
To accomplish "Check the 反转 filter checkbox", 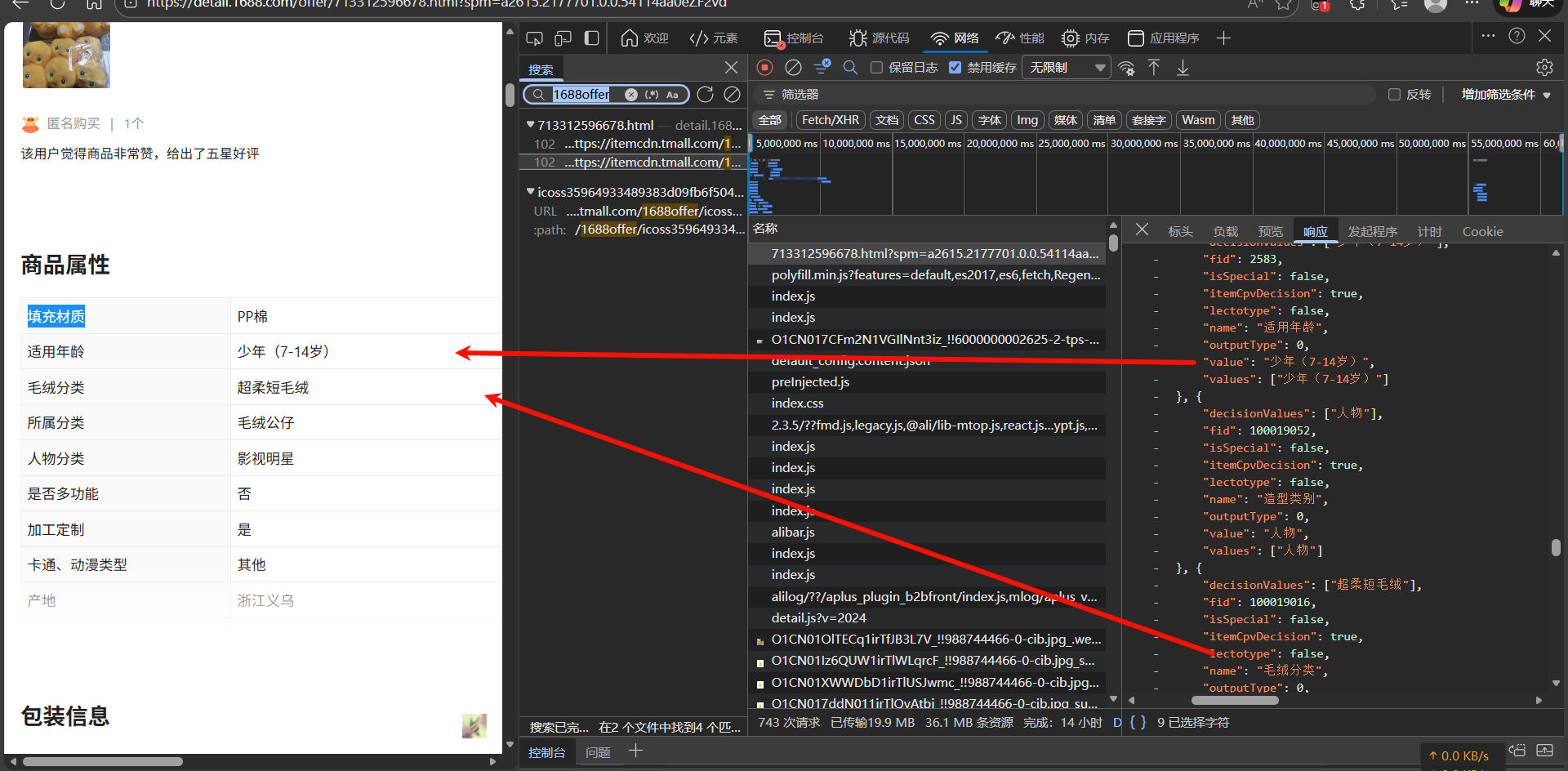I will [x=1395, y=95].
